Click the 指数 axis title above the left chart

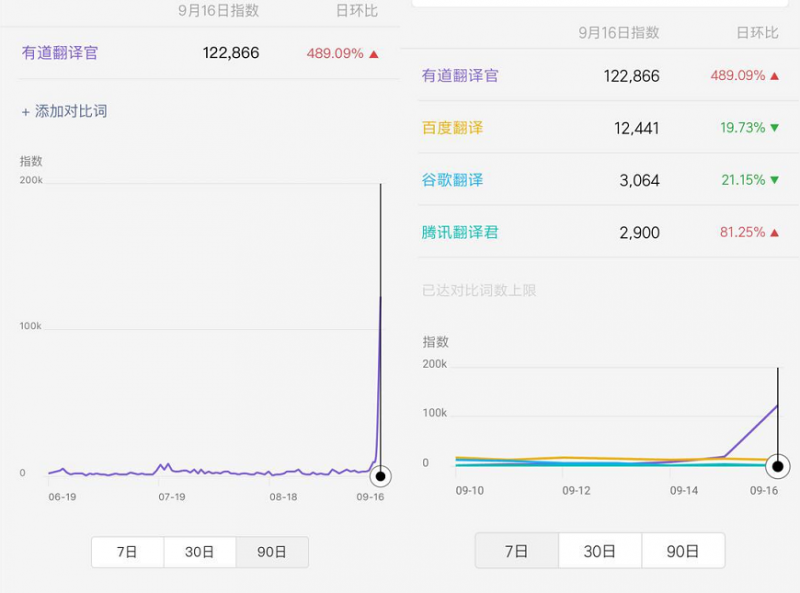31,161
